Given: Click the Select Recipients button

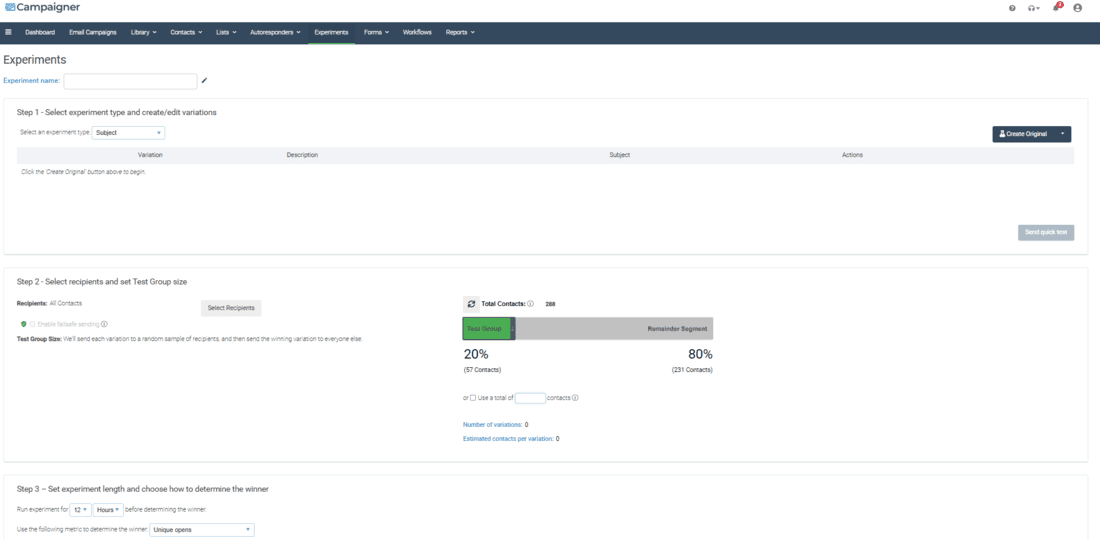Looking at the screenshot, I should (x=231, y=308).
